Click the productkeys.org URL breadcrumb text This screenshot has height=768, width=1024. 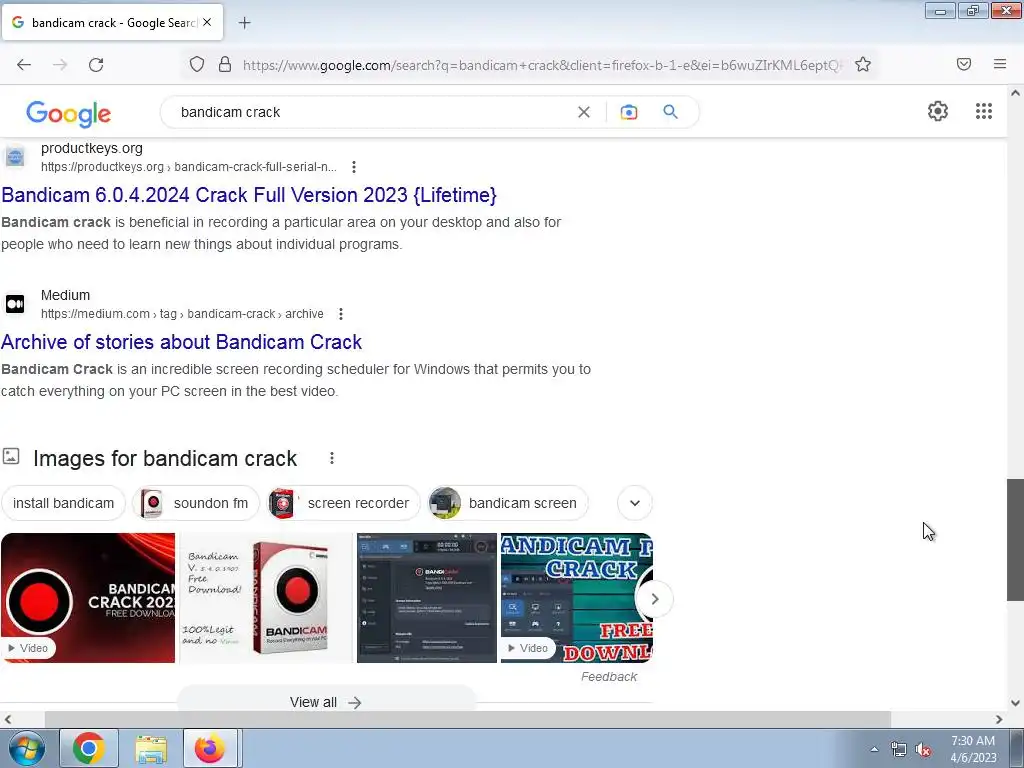[x=189, y=167]
